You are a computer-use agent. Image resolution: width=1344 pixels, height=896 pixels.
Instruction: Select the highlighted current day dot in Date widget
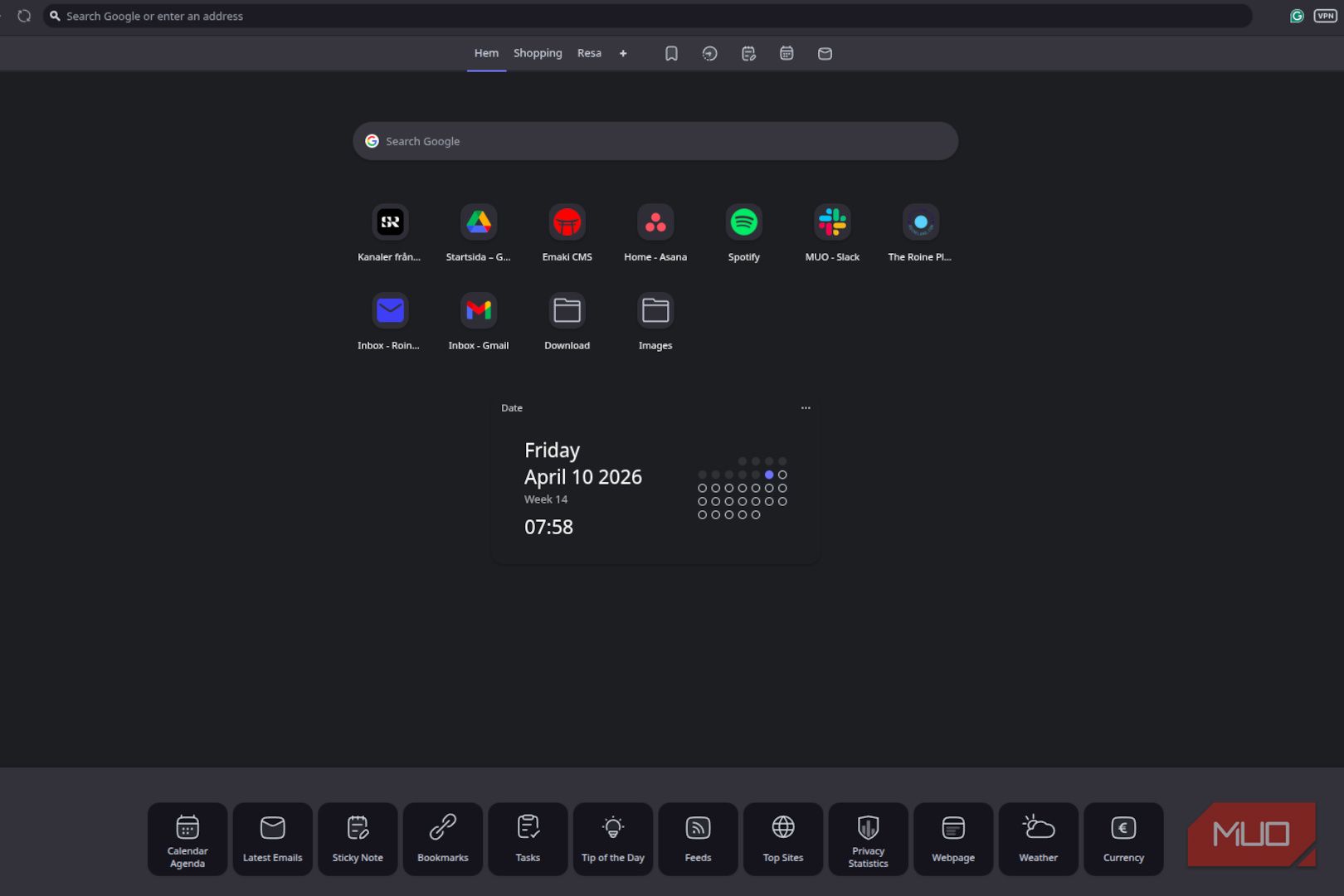(769, 475)
